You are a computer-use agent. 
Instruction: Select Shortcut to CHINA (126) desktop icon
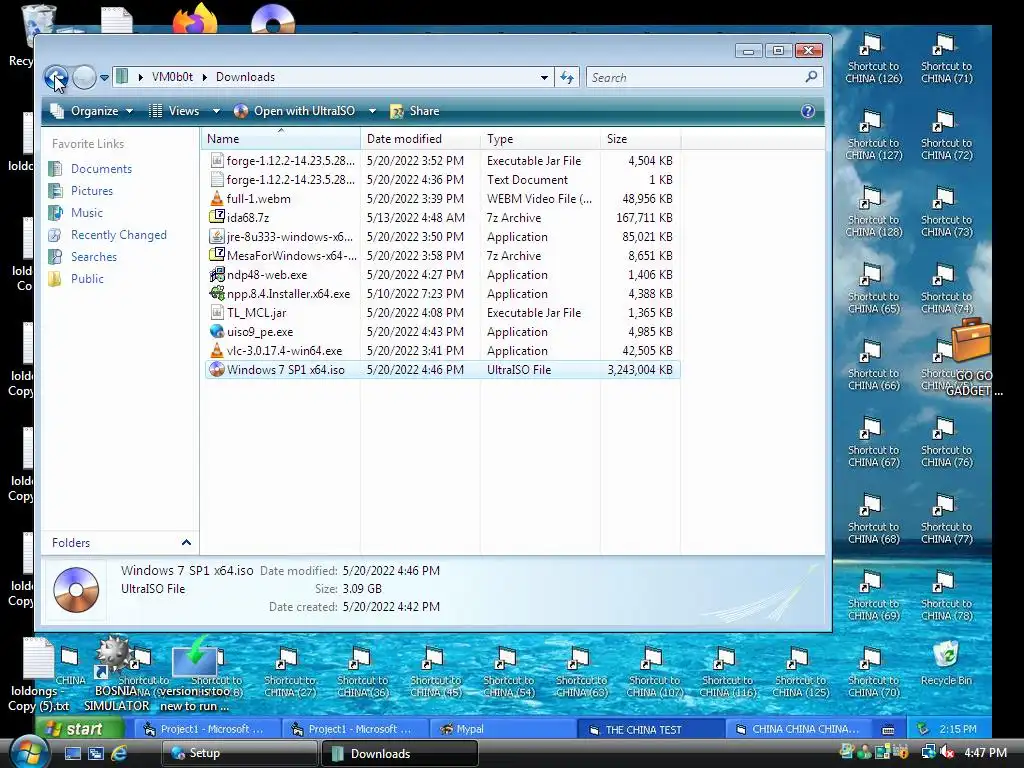873,59
